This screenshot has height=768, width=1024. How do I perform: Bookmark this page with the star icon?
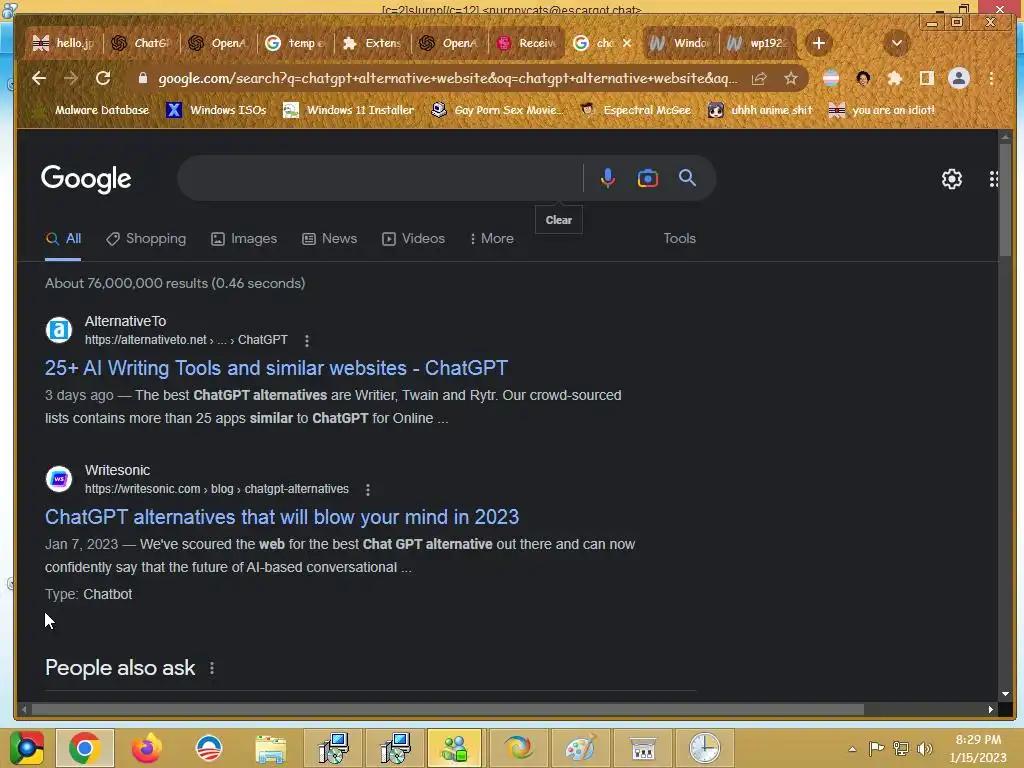pos(791,78)
